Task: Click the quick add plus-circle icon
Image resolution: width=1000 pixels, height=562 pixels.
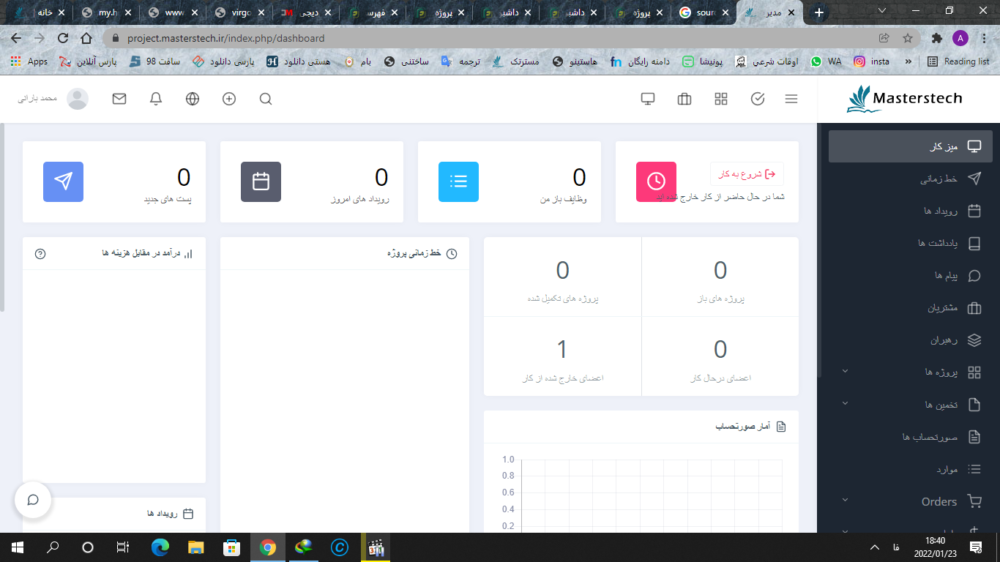Action: 229,99
